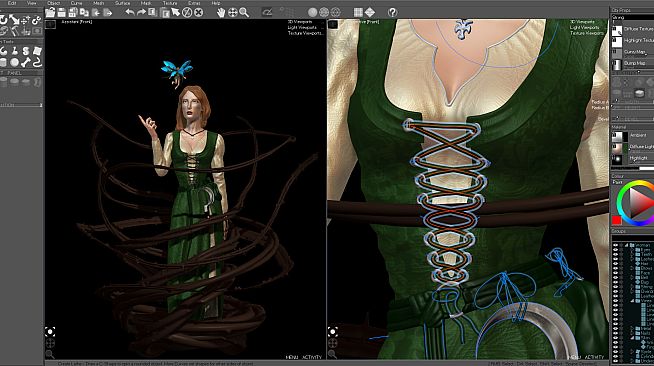
Task: Hide the Eyes group with eye icon
Action: [615, 250]
